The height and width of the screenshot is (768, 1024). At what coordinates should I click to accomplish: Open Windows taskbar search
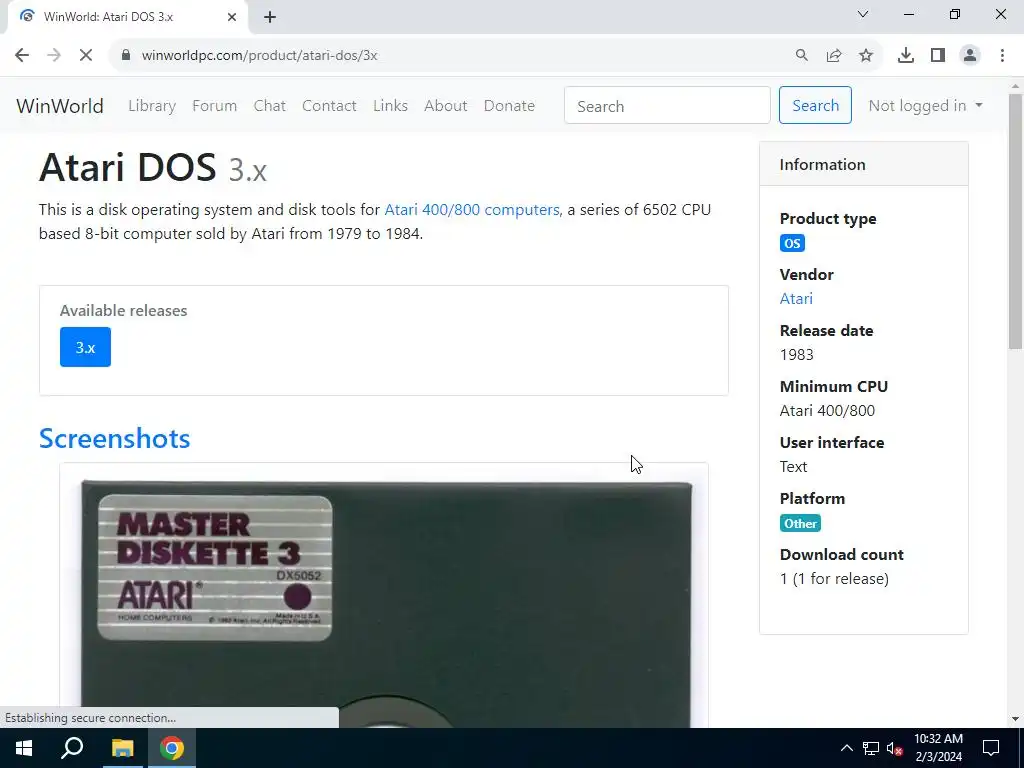[72, 748]
